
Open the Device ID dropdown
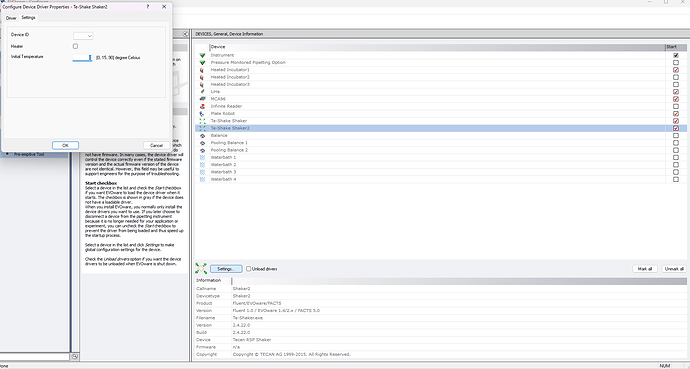[x=83, y=36]
